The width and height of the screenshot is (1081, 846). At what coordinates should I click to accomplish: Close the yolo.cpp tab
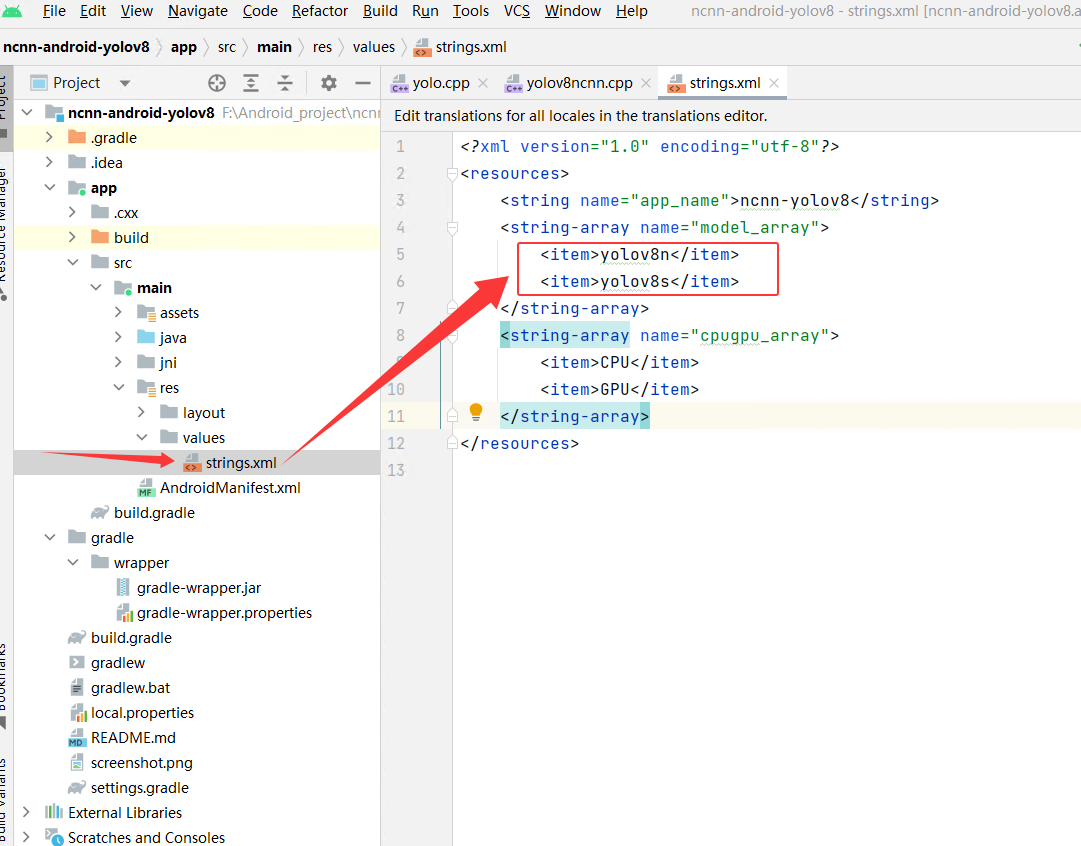[x=483, y=83]
